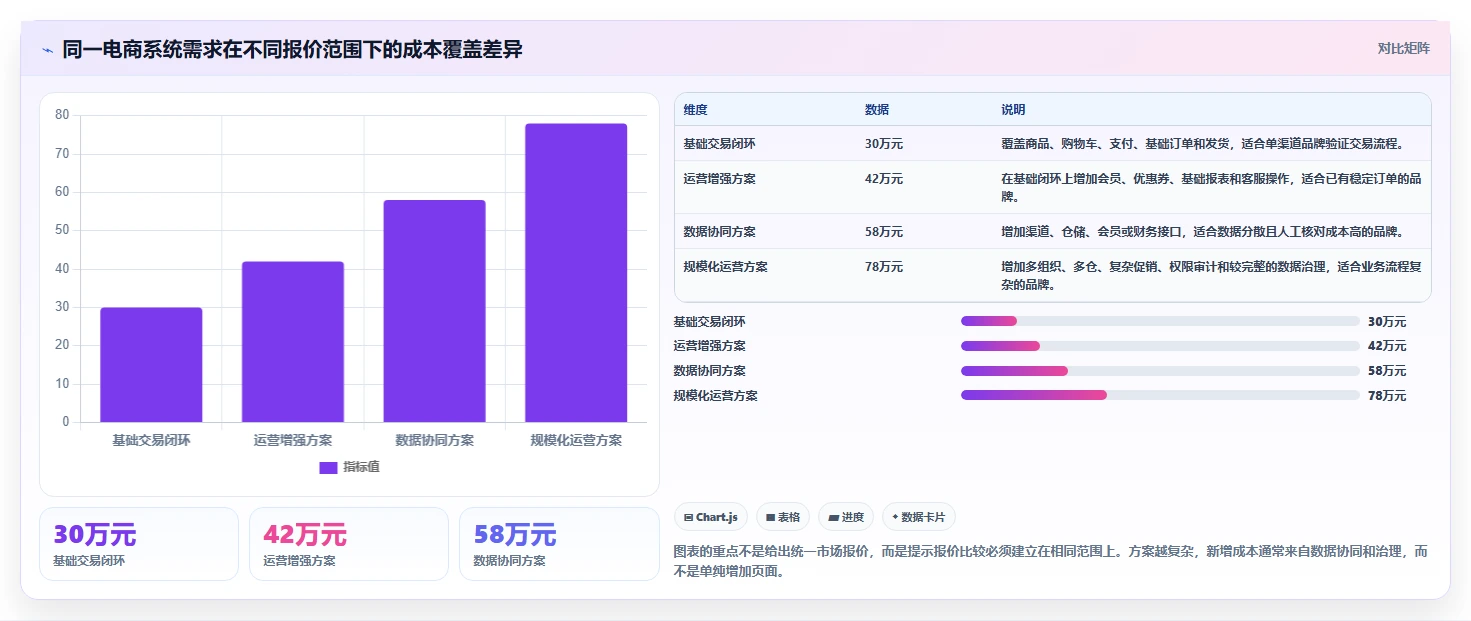Click the 运营增强方案 x-axis label under chart
This screenshot has width=1471, height=621.
tap(293, 440)
